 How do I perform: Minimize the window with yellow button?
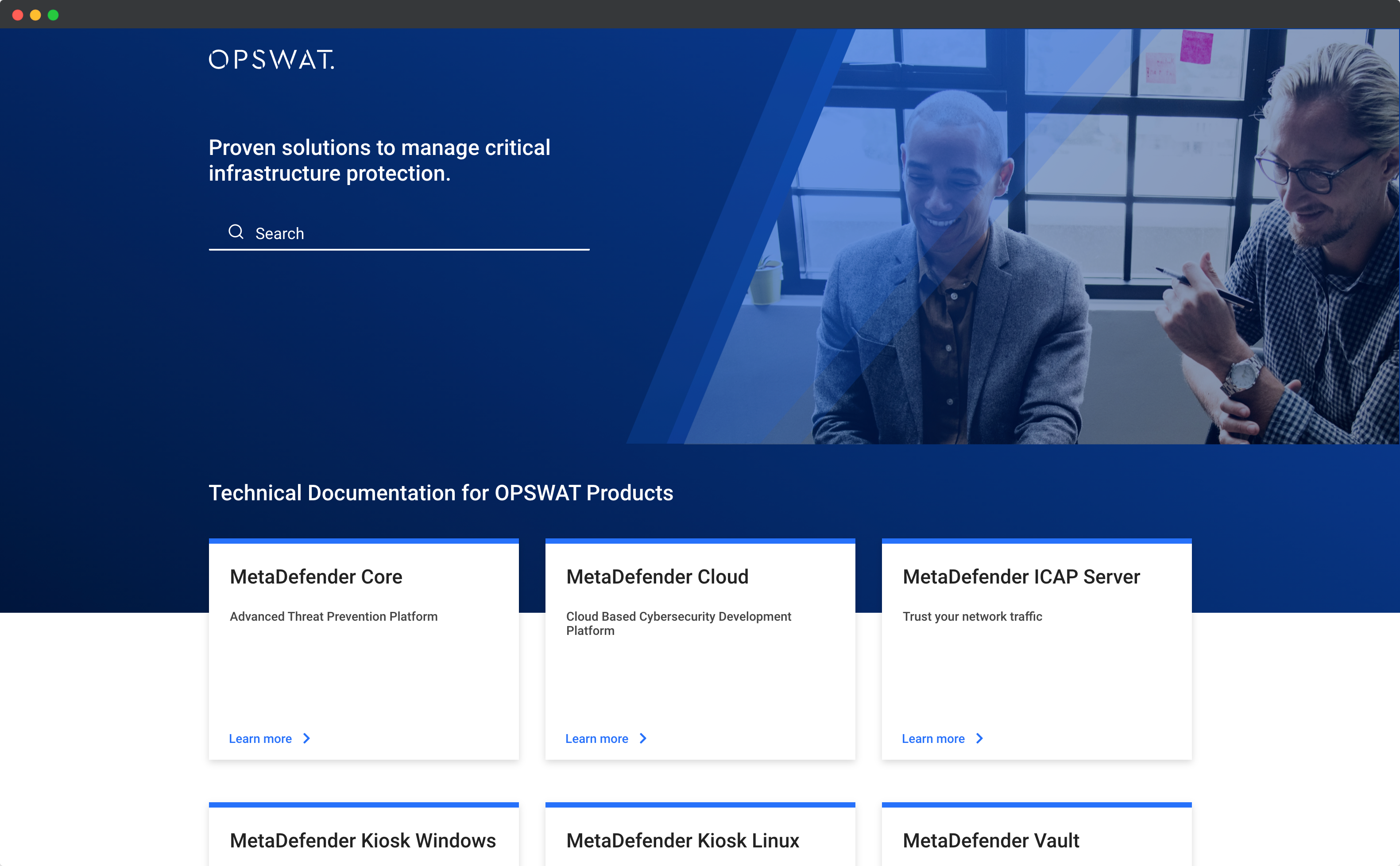[35, 15]
